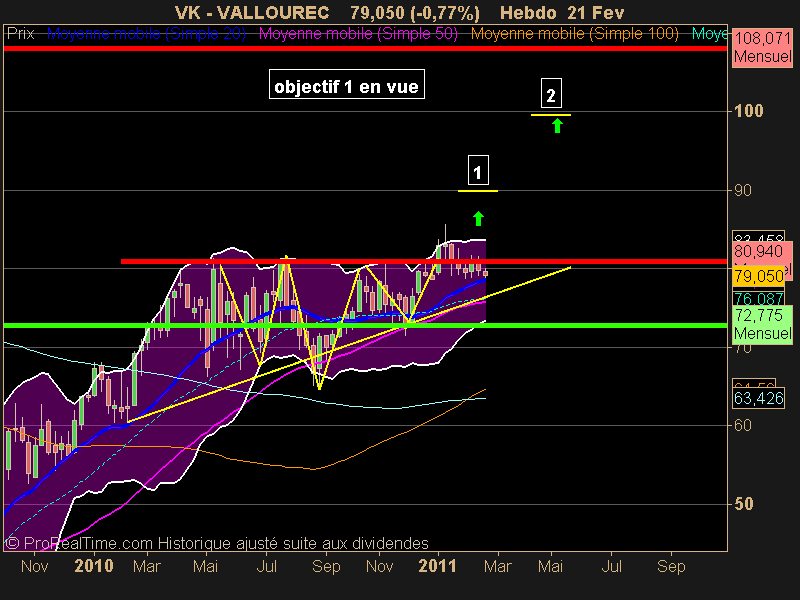Click the 63,426 price tag
The image size is (800, 600).
pos(759,398)
